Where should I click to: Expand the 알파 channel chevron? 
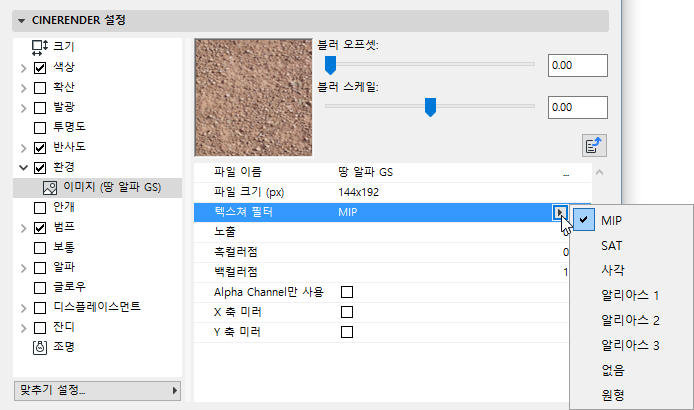coord(23,268)
